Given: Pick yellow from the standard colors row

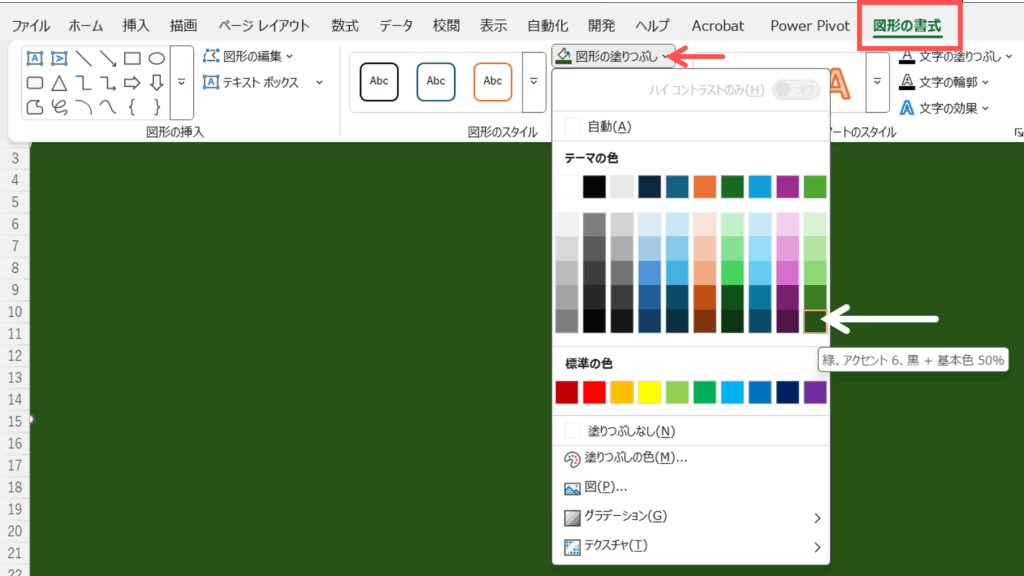Looking at the screenshot, I should pos(649,392).
